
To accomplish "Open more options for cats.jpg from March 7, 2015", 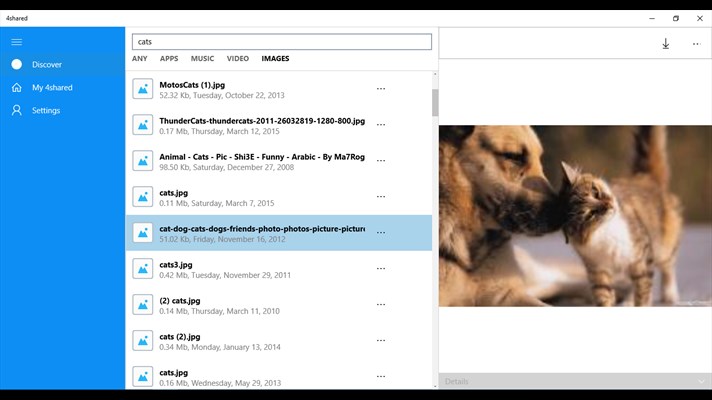I will (381, 197).
